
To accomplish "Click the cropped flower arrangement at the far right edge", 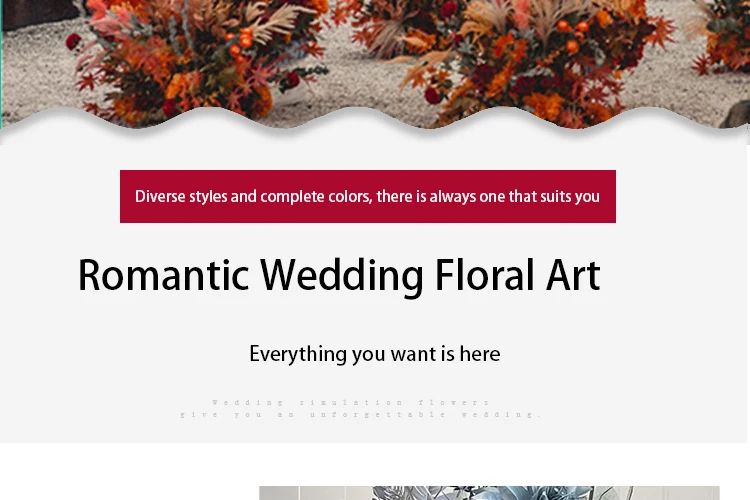I will (x=720, y=36).
